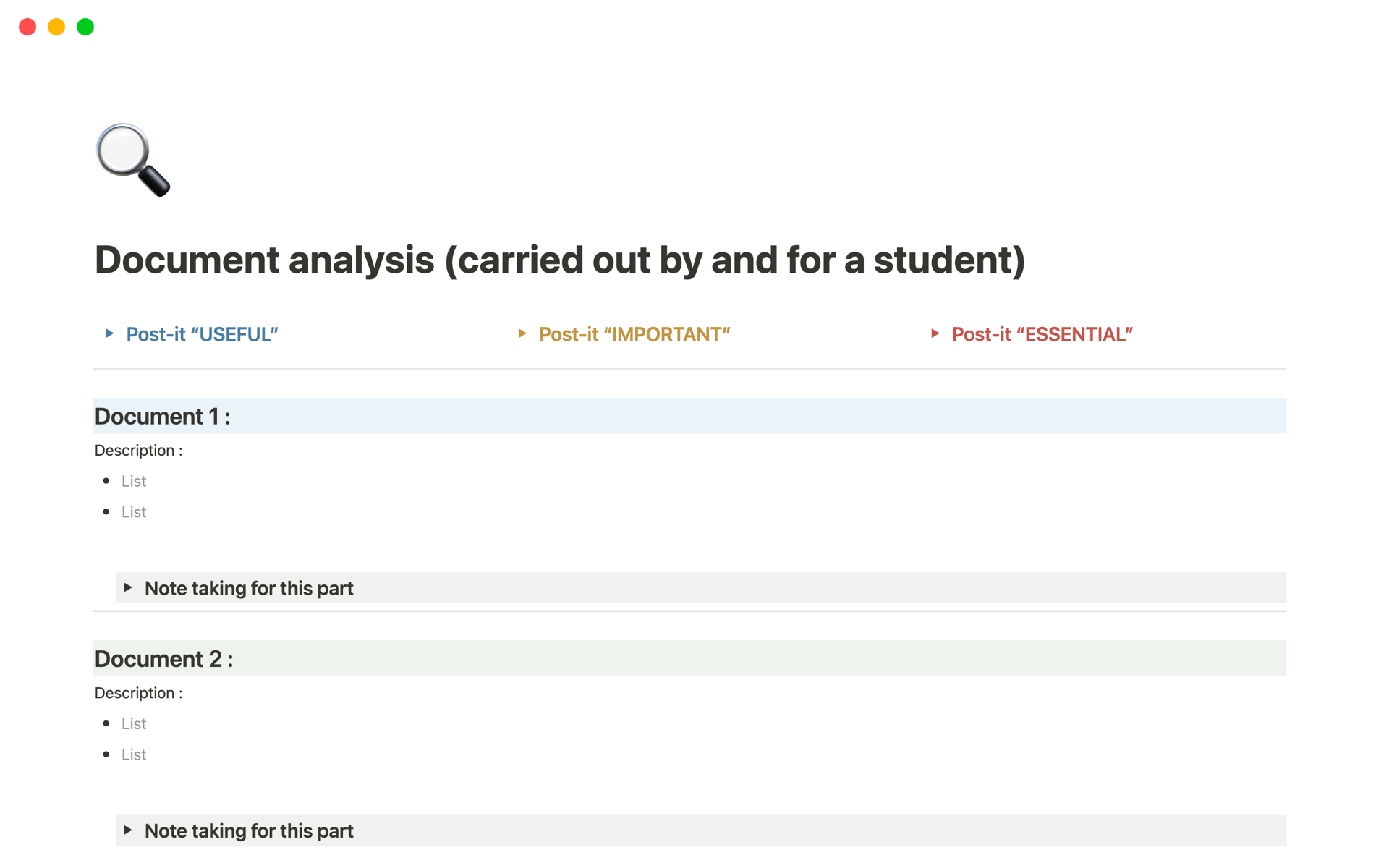Click the arrow on the second Note taking toggle

point(129,830)
